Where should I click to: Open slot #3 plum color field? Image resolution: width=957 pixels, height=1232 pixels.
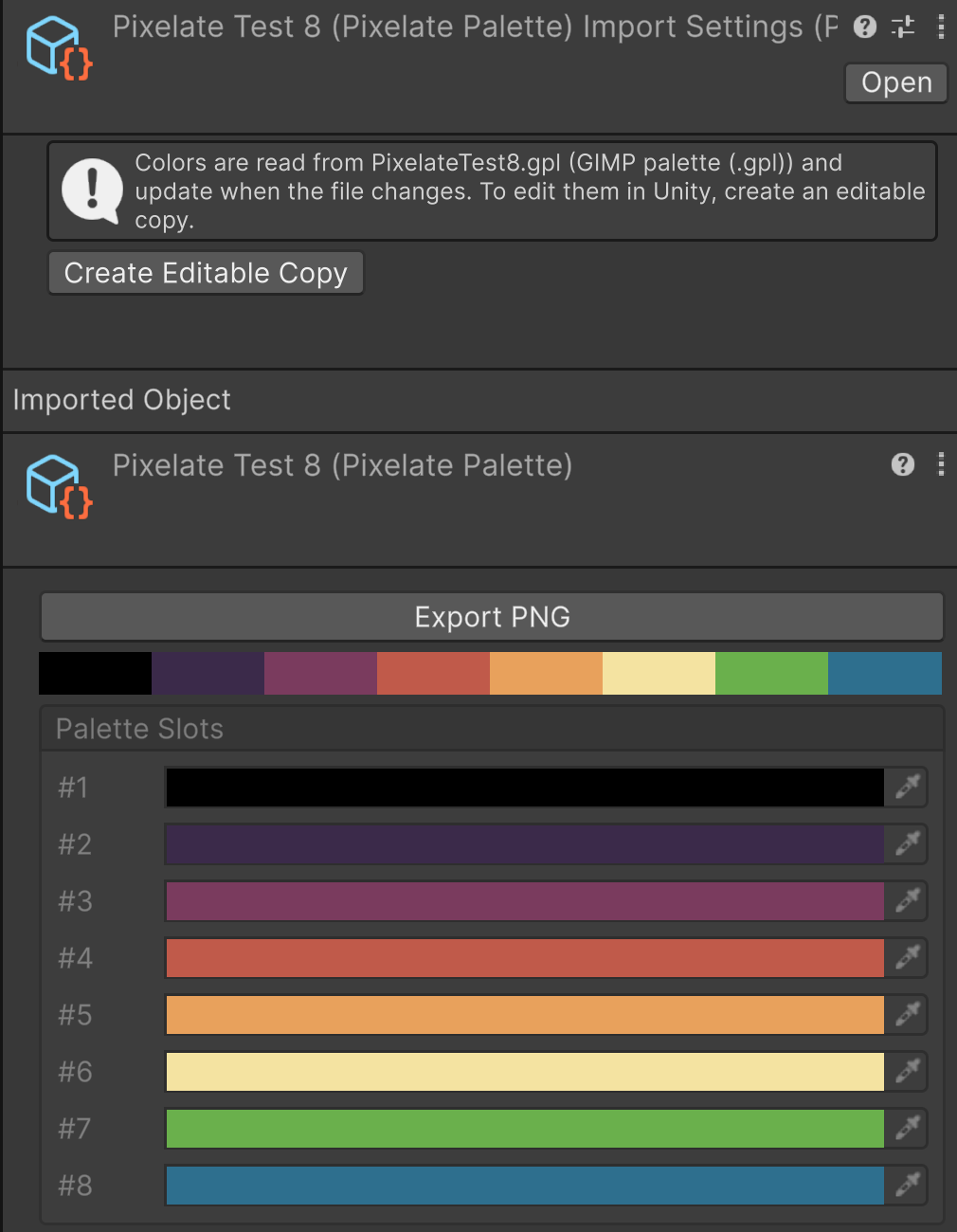click(525, 901)
